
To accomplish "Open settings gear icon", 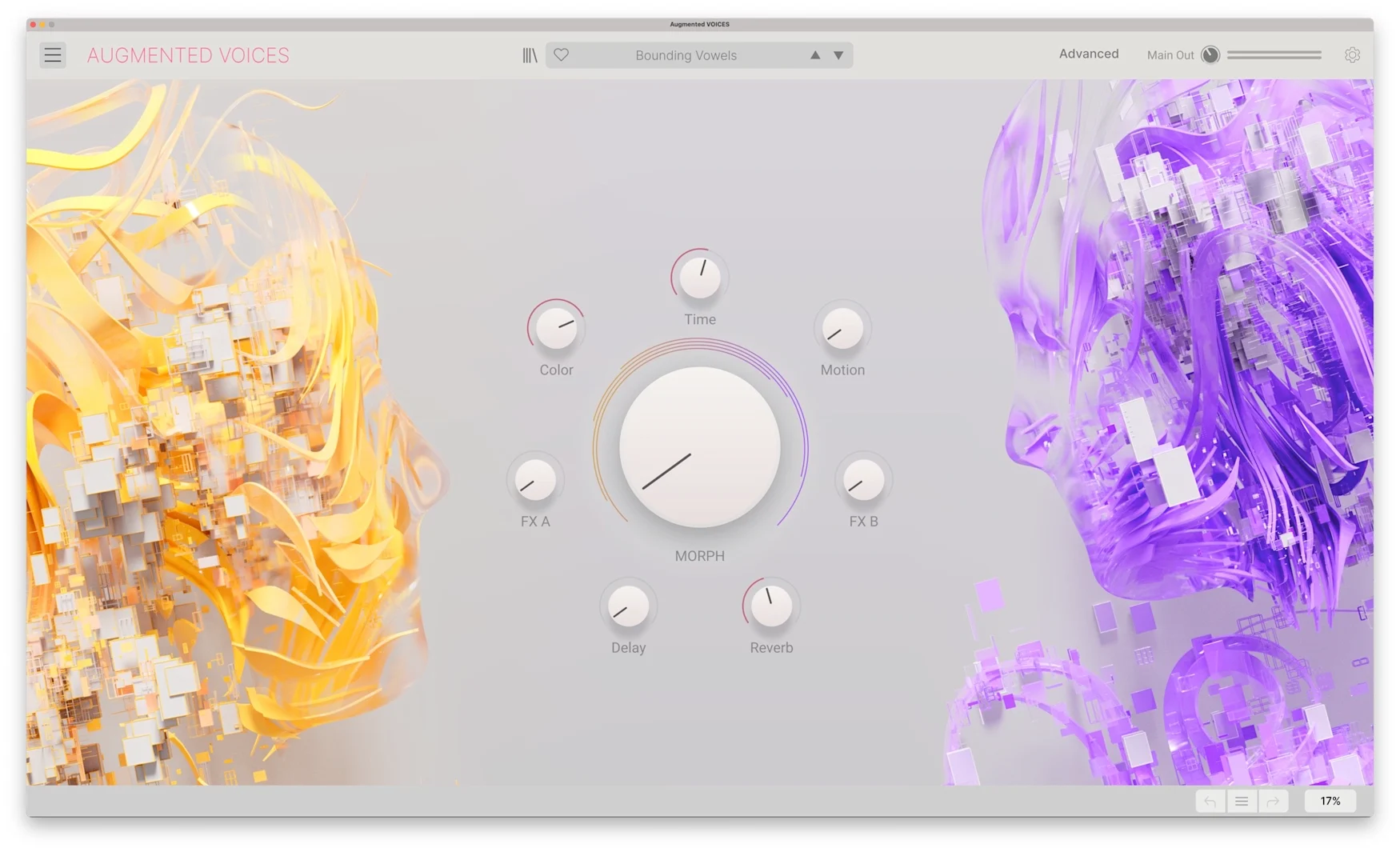I will [1352, 55].
